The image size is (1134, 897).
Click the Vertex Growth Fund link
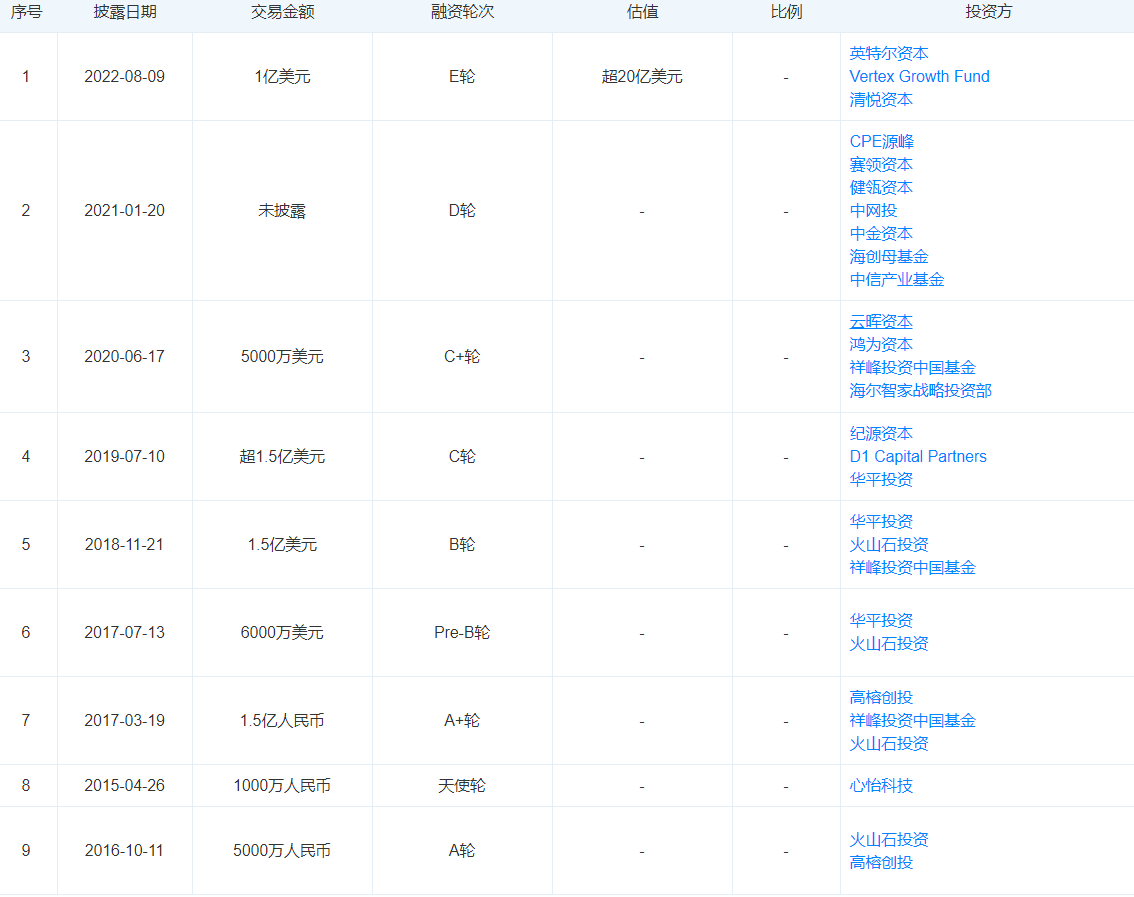click(919, 77)
